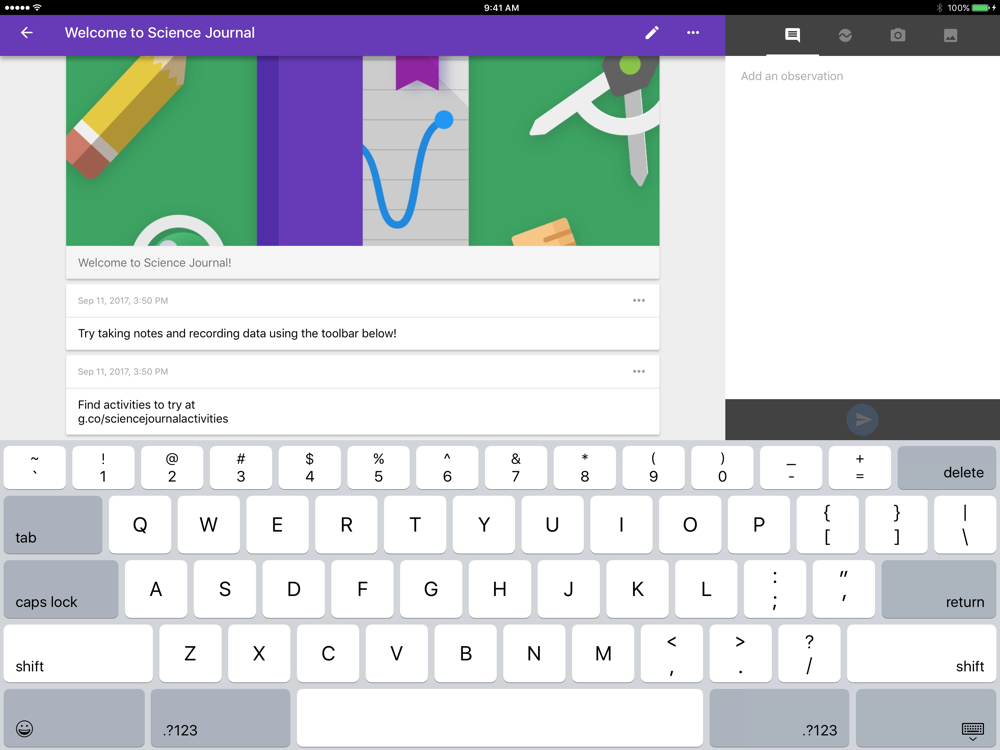Open options for the 'Try taking notes' card
Image resolution: width=1000 pixels, height=750 pixels.
click(638, 300)
